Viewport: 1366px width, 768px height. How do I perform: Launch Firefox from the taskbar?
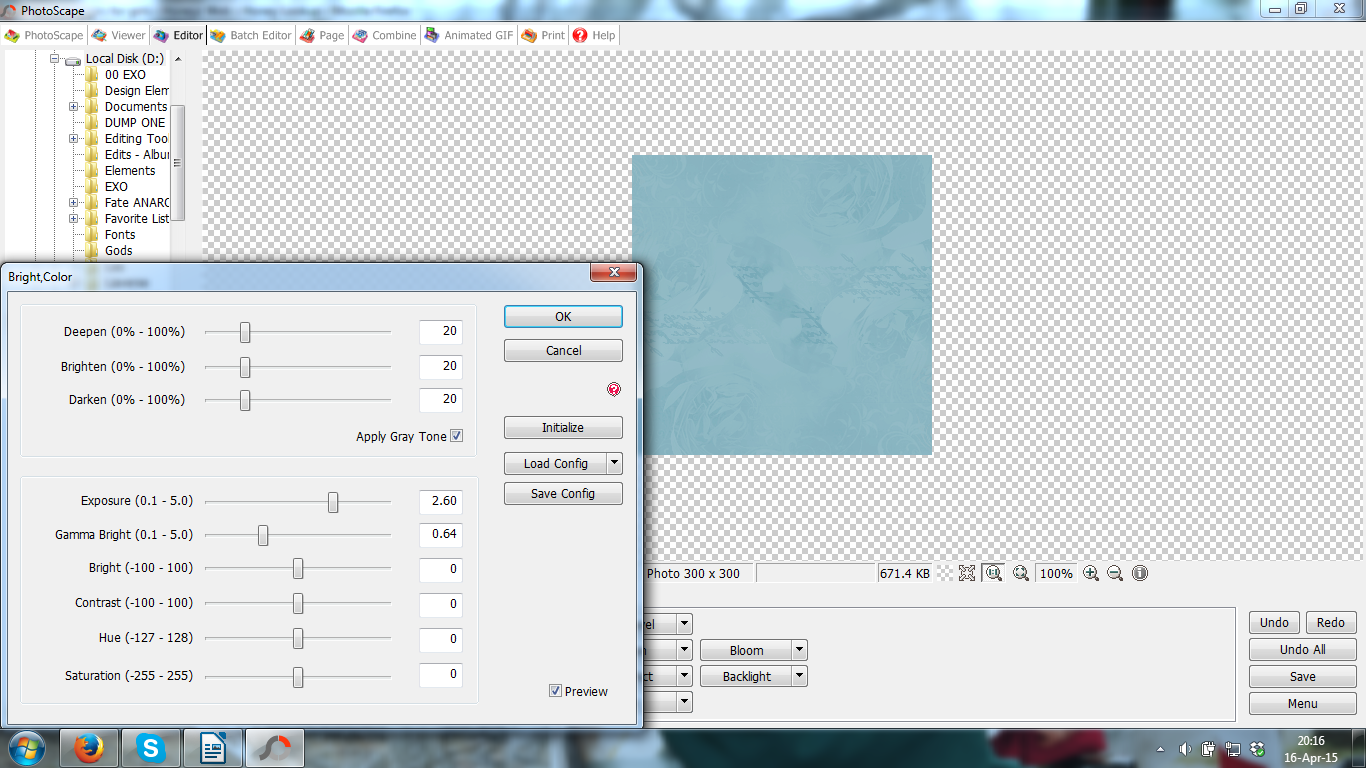89,747
